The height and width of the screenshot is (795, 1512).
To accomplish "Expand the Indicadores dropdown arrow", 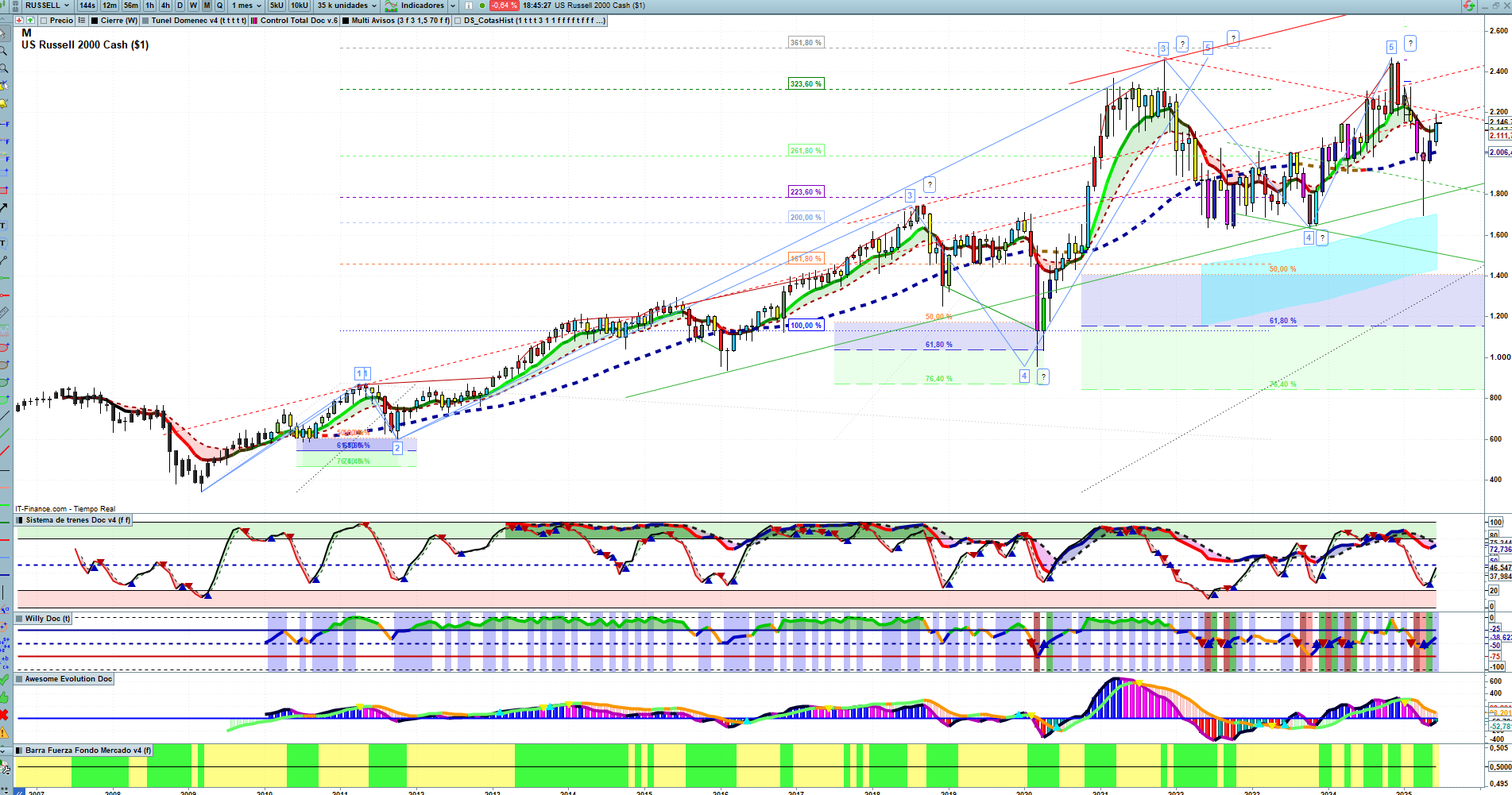I will point(453,6).
